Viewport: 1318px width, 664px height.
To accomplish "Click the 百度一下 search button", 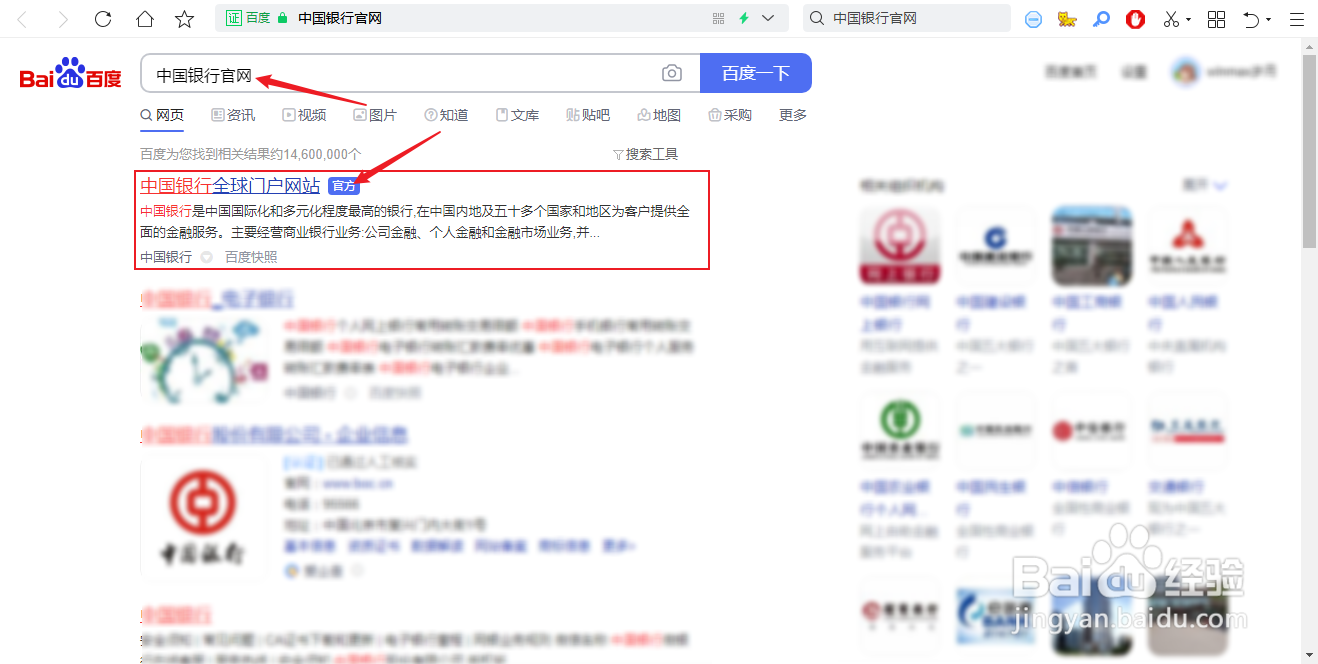I will click(x=755, y=72).
